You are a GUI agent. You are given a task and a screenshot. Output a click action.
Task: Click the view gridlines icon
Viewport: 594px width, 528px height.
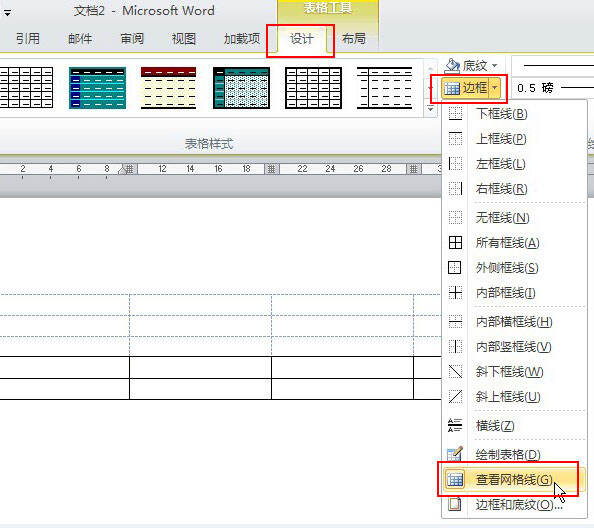point(455,480)
